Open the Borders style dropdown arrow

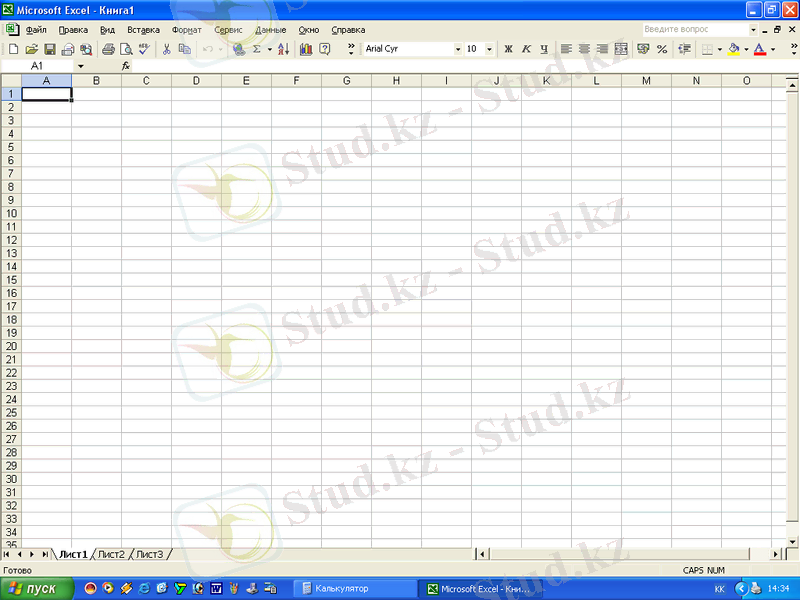click(x=720, y=49)
